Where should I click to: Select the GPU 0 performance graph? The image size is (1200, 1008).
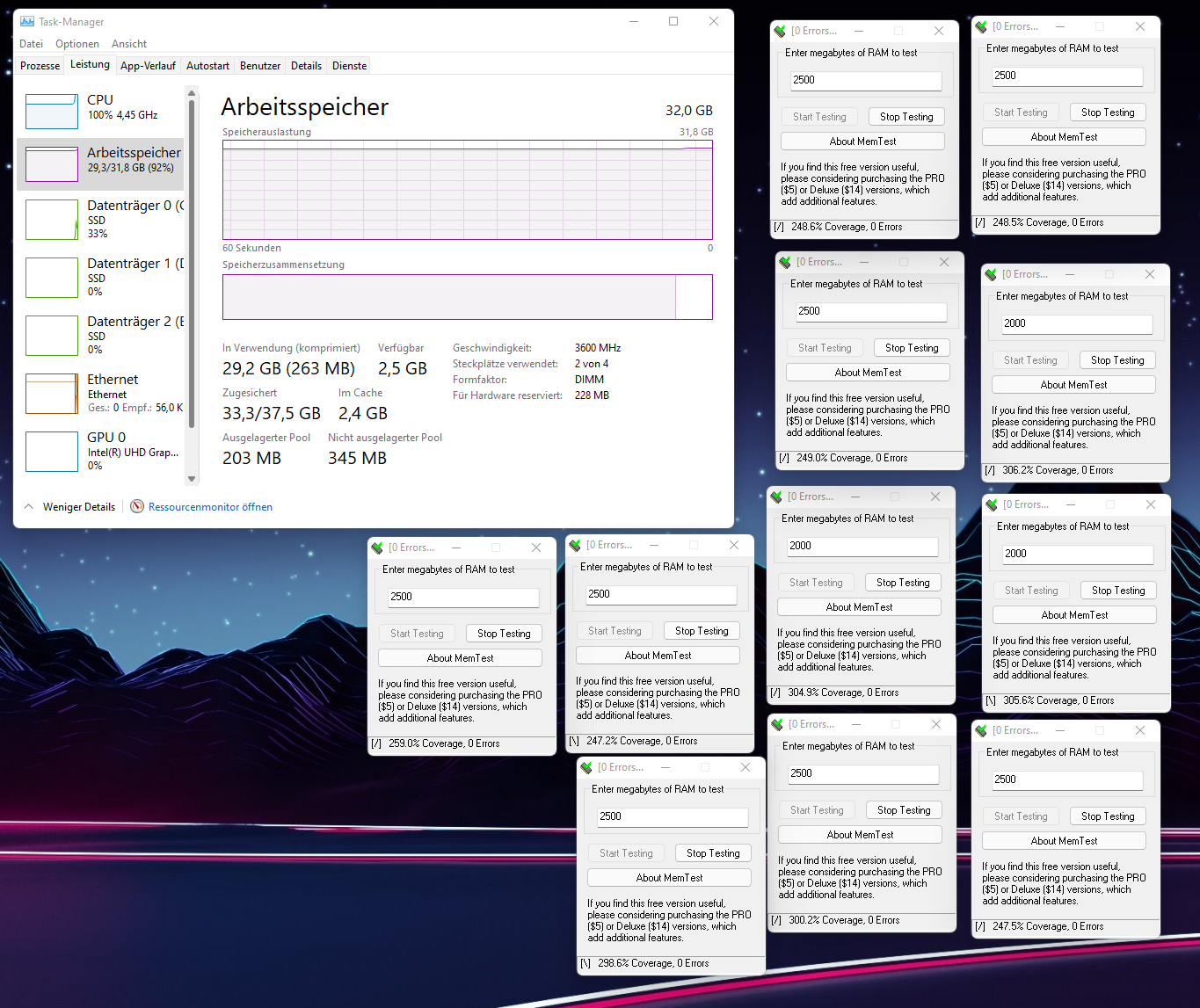[x=52, y=452]
